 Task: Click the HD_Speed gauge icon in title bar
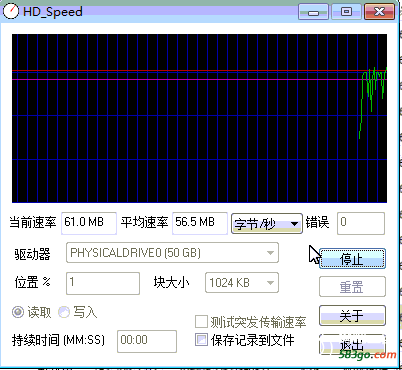click(11, 11)
